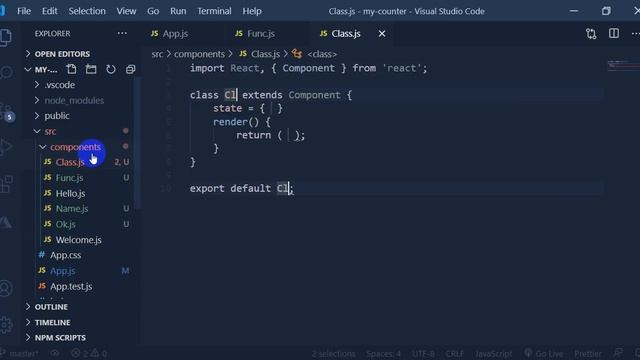Viewport: 640px width, 360px height.
Task: Open the View menu
Action: [x=126, y=11]
